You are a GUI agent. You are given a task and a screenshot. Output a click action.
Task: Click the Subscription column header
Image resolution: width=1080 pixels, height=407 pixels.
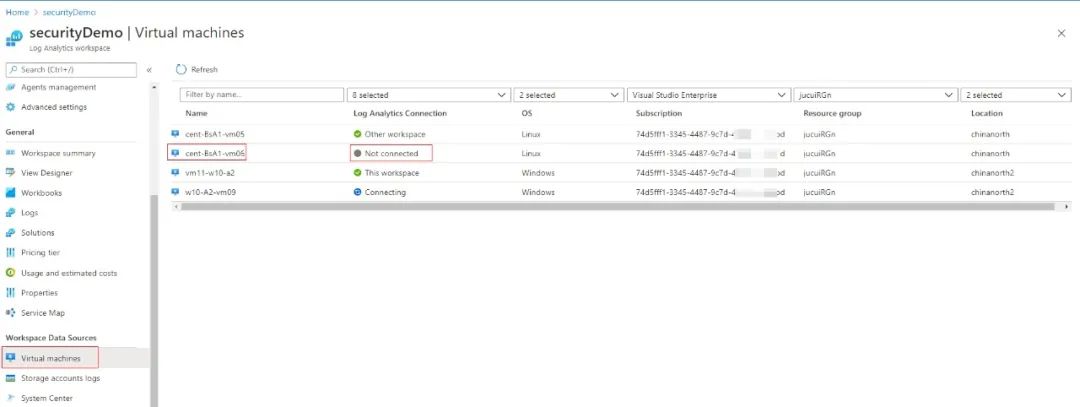pyautogui.click(x=658, y=113)
